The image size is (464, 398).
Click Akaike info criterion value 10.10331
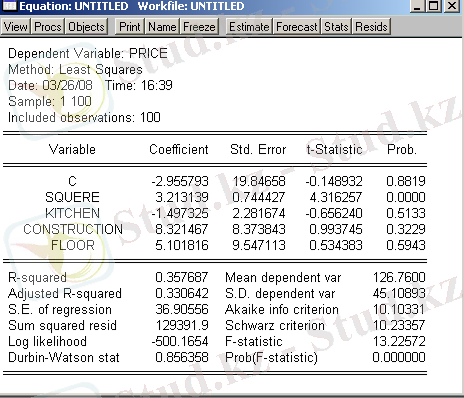399,309
